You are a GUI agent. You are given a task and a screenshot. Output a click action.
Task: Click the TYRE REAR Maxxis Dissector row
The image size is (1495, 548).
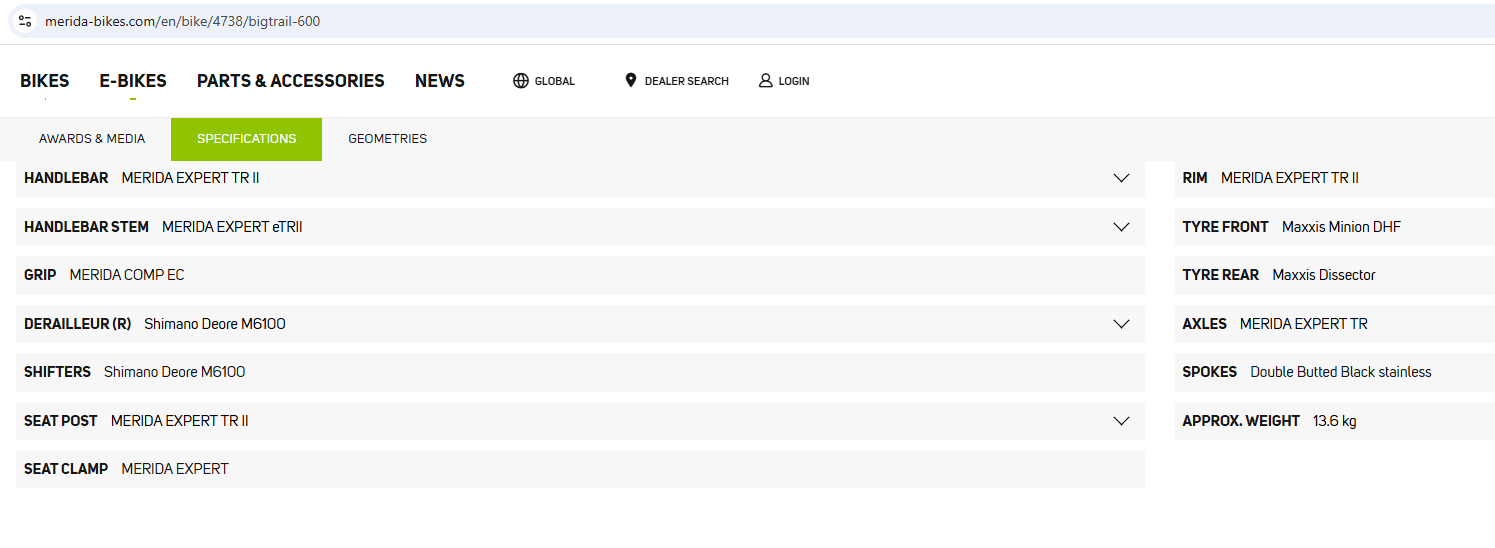tap(1335, 275)
